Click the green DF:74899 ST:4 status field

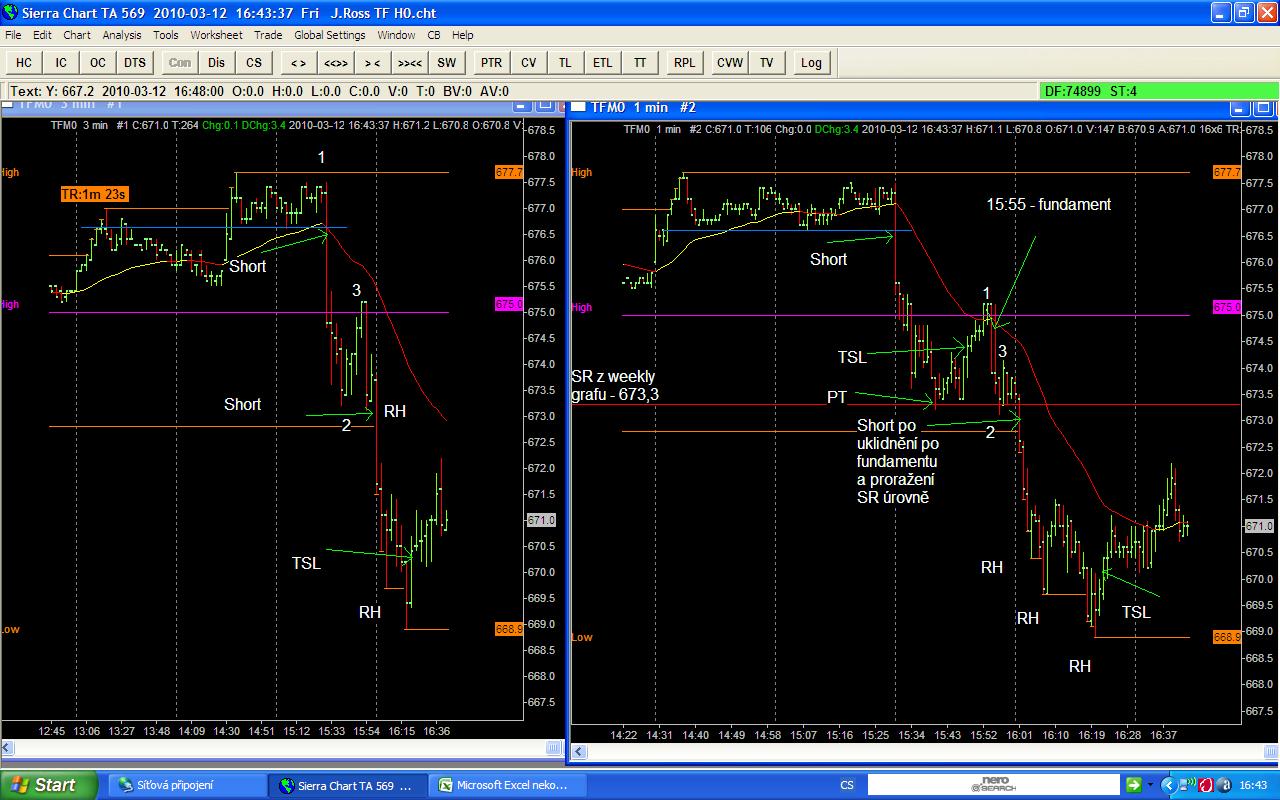(1159, 91)
